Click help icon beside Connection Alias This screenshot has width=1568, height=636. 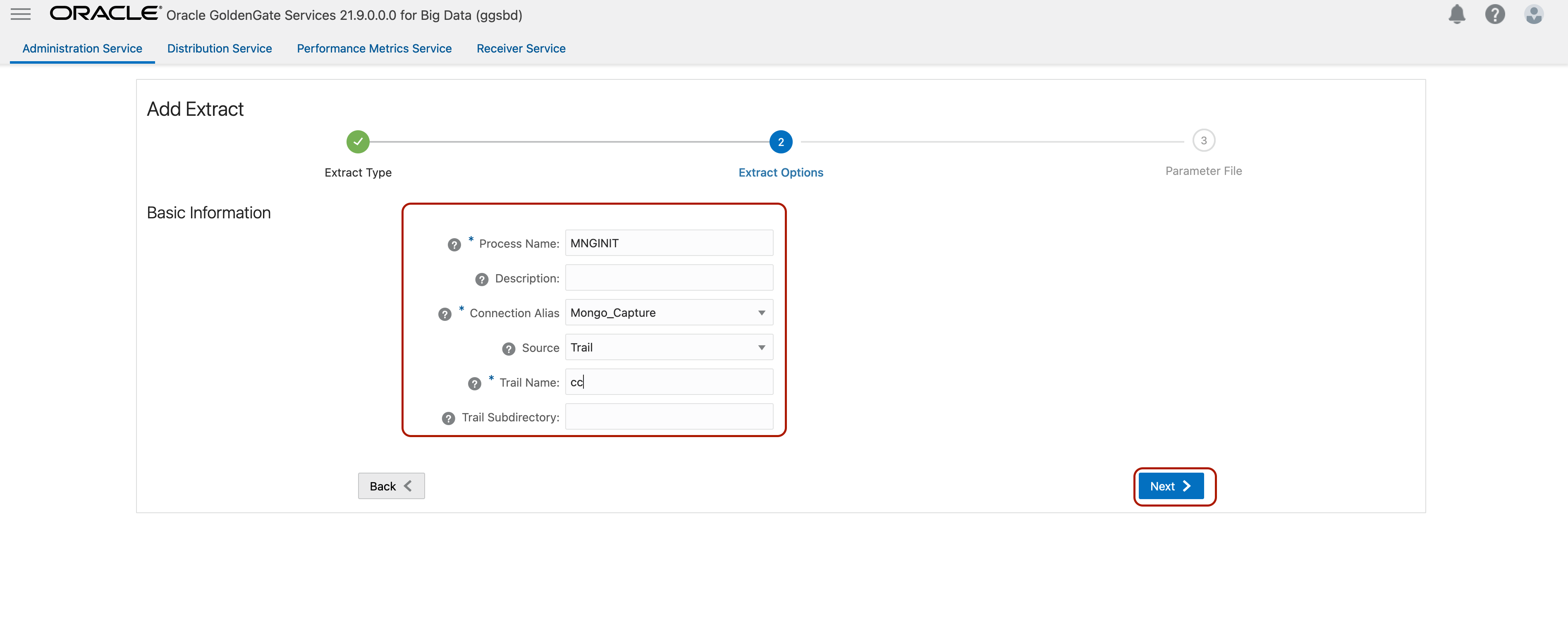point(445,314)
